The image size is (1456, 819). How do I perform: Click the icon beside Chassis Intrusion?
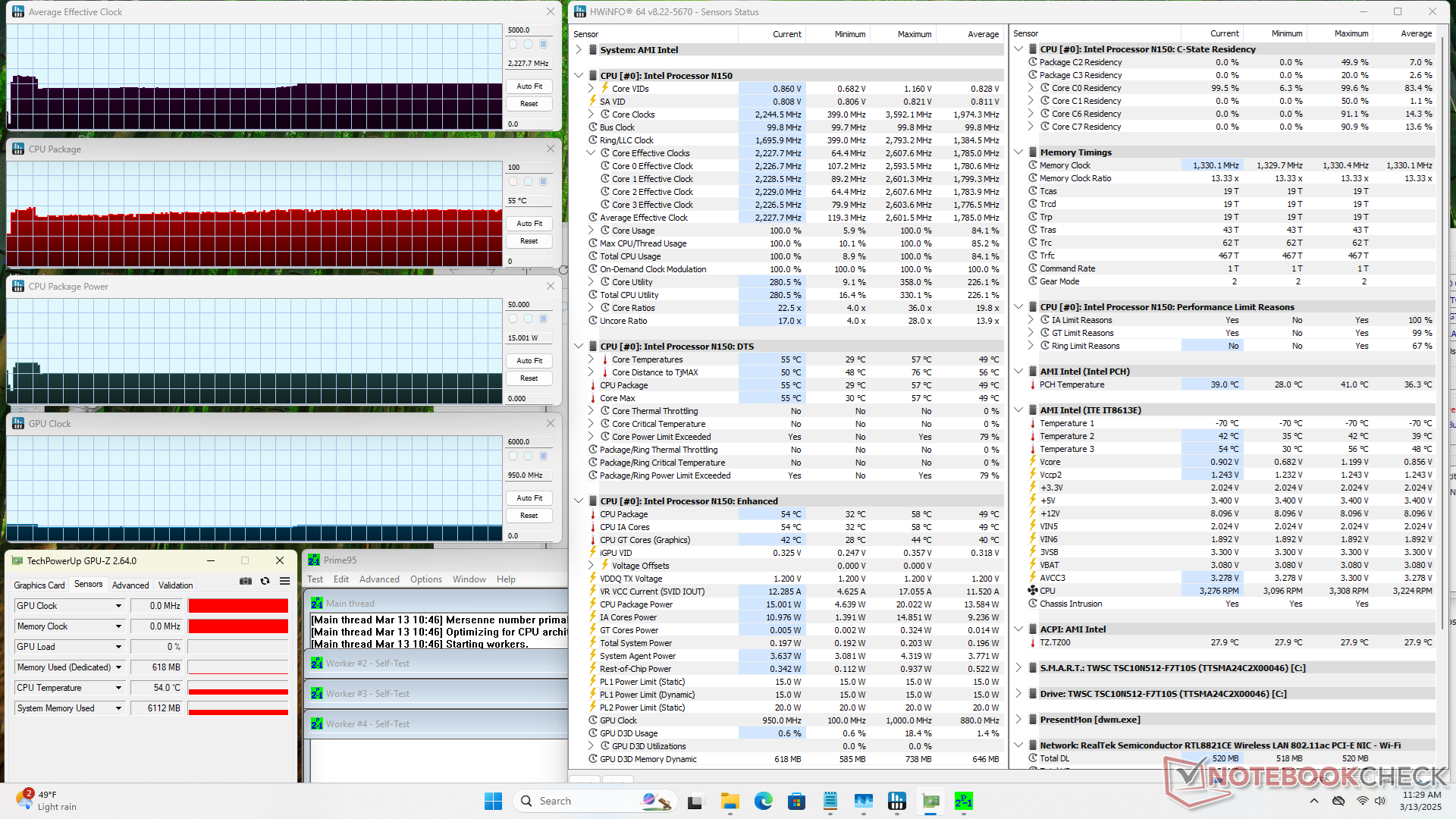point(1033,604)
